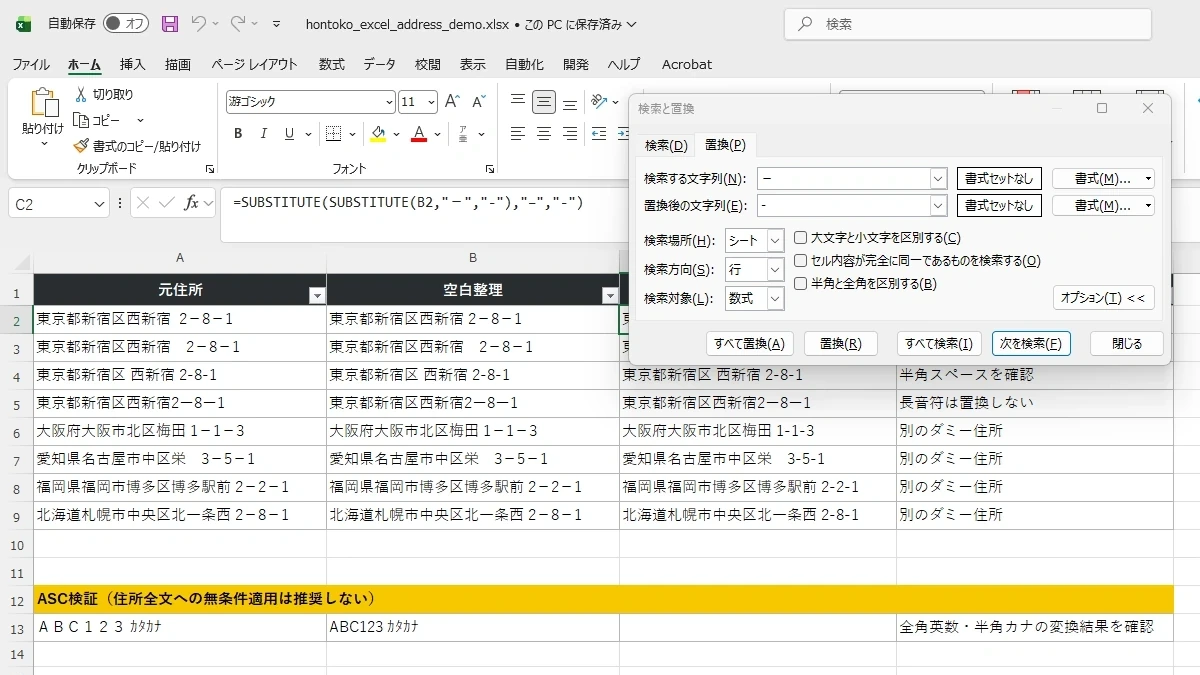The height and width of the screenshot is (675, 1200).
Task: Select cell A4 東京都新宿区 西新宿 2-8-1
Action: coord(180,375)
